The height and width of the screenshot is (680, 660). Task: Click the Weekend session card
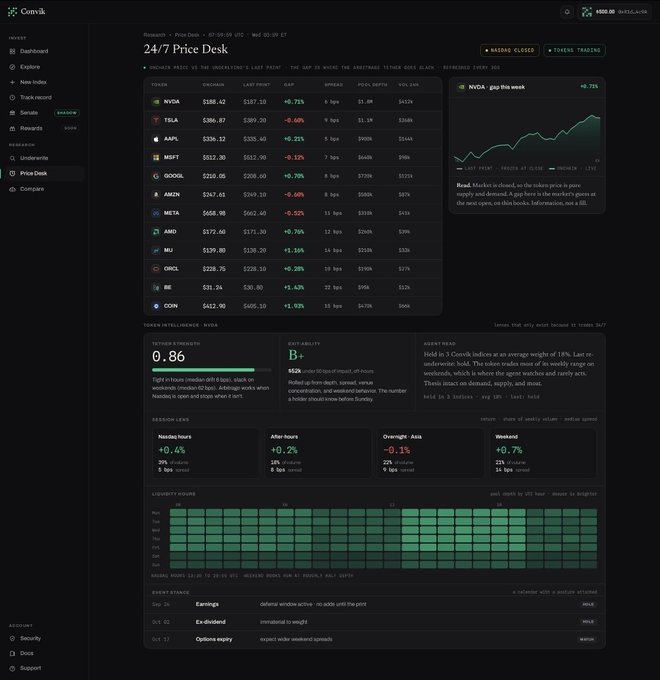click(543, 453)
